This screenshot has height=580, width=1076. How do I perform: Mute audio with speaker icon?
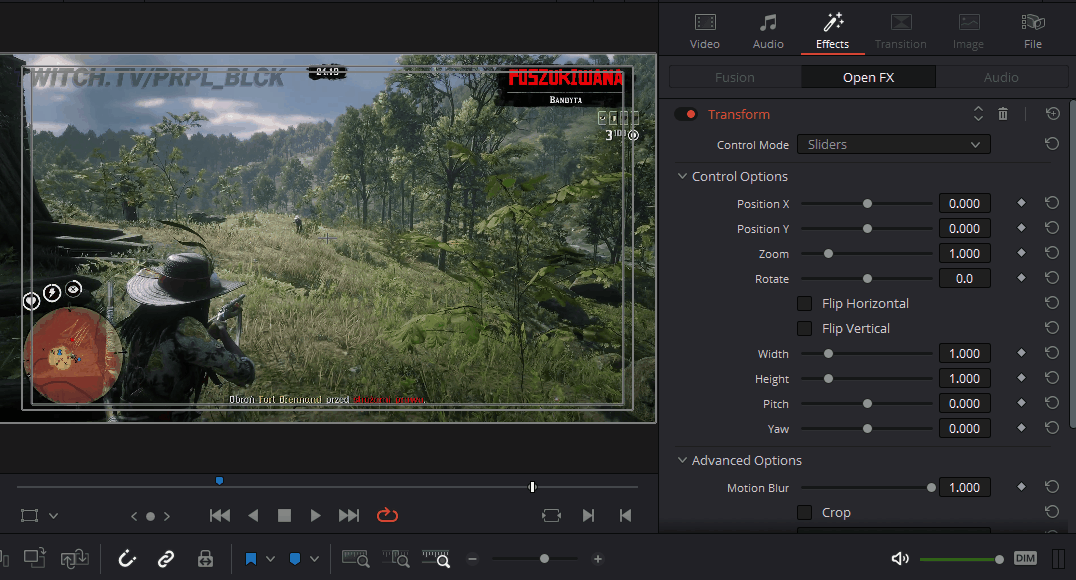[900, 559]
